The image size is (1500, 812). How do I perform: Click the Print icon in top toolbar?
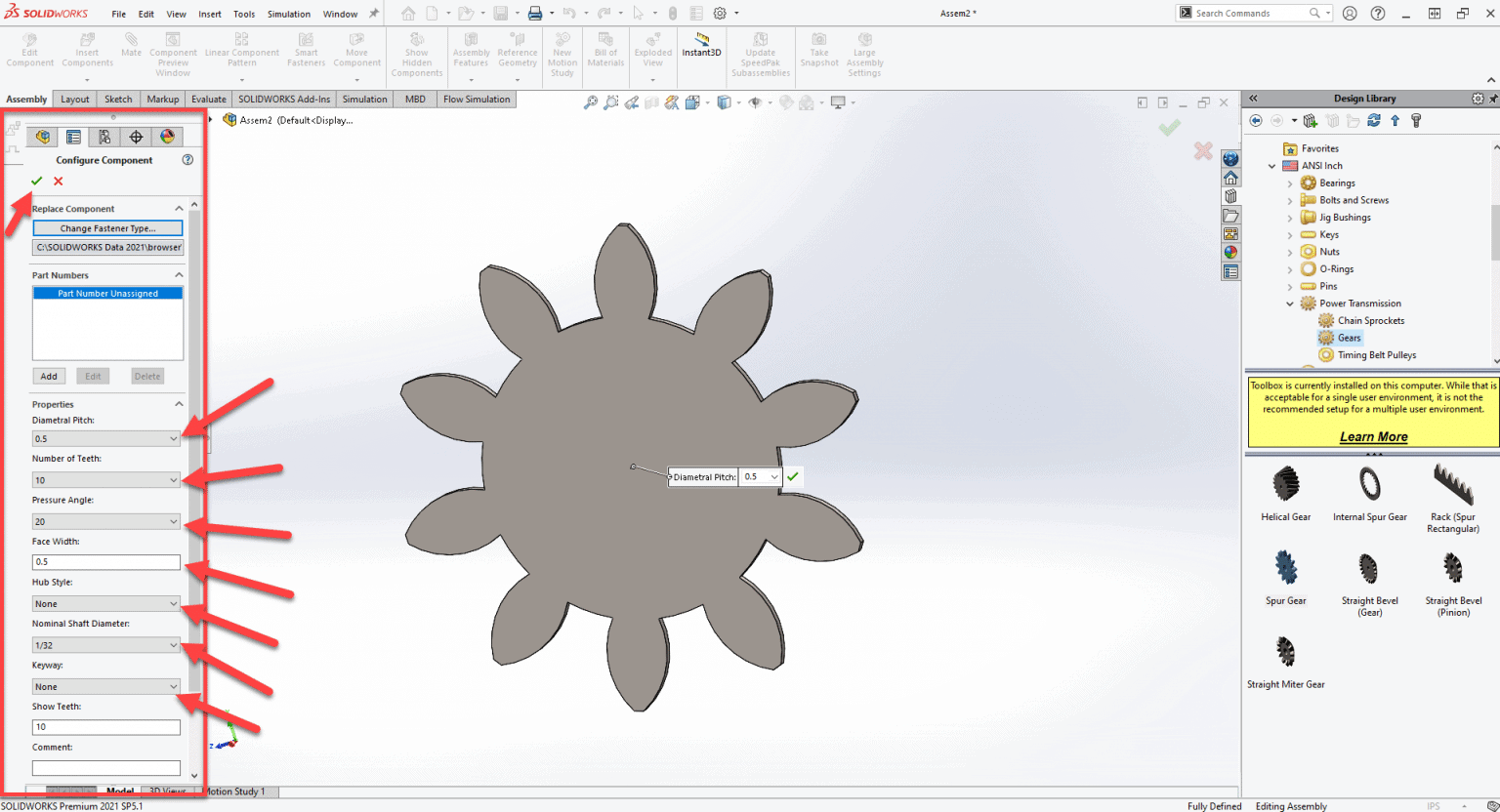pyautogui.click(x=535, y=14)
